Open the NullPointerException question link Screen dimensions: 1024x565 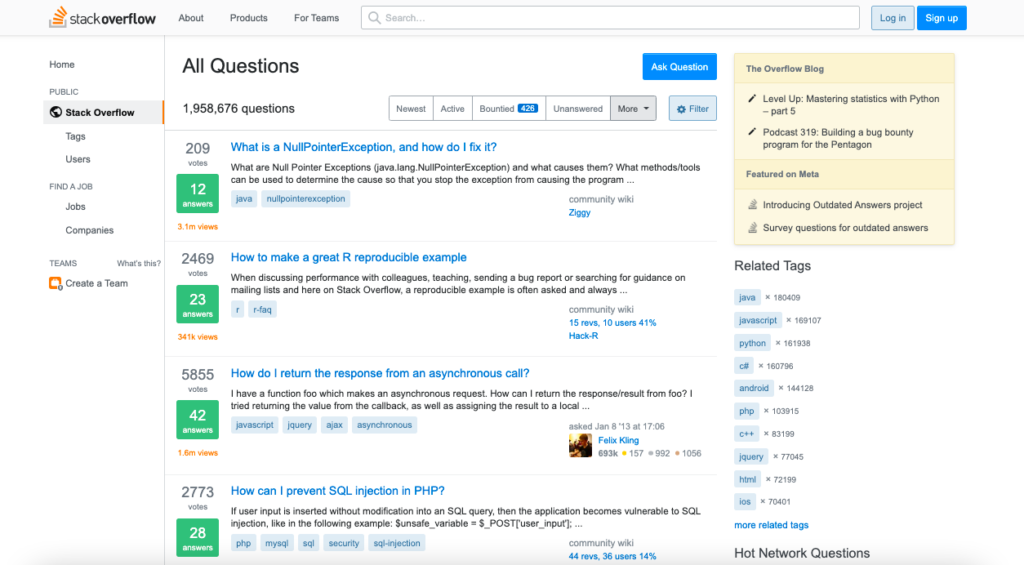[x=364, y=147]
